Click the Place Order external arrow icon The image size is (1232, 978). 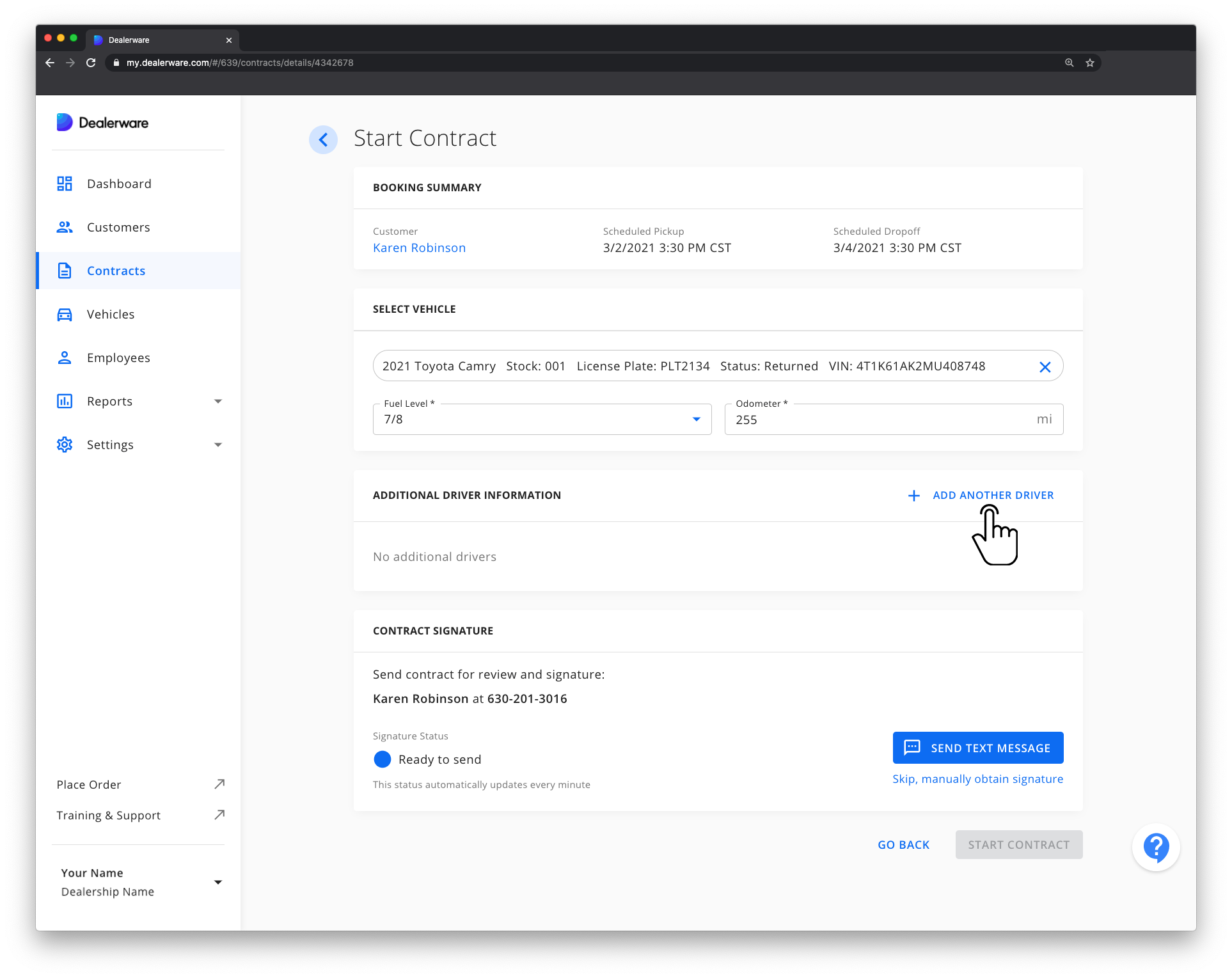tap(219, 784)
